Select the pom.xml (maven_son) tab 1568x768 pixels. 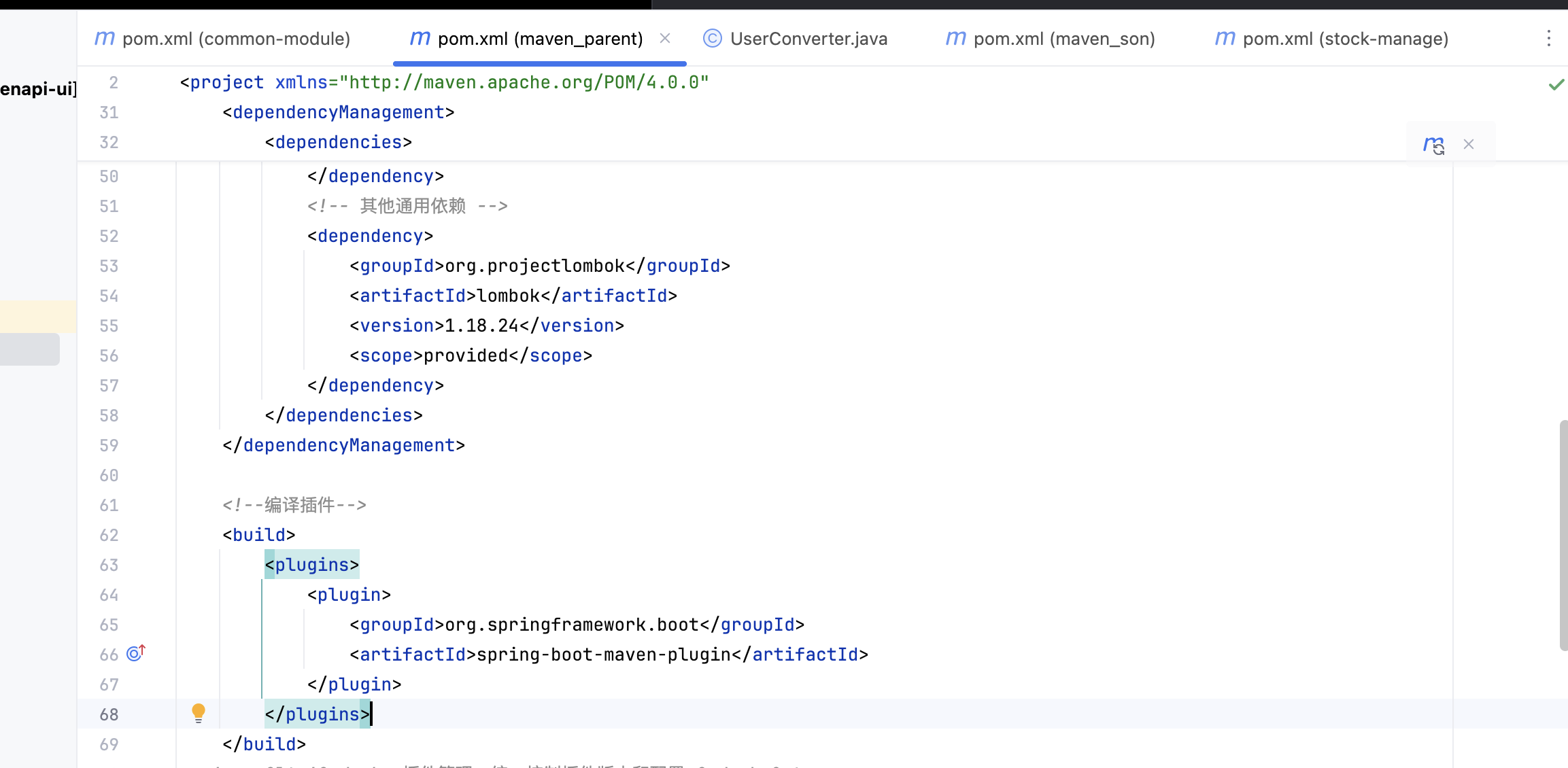(x=1063, y=39)
